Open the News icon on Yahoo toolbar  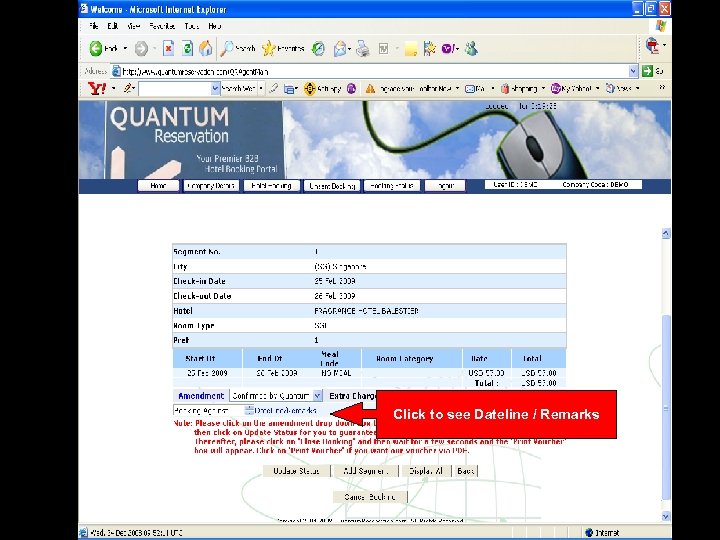(x=610, y=88)
